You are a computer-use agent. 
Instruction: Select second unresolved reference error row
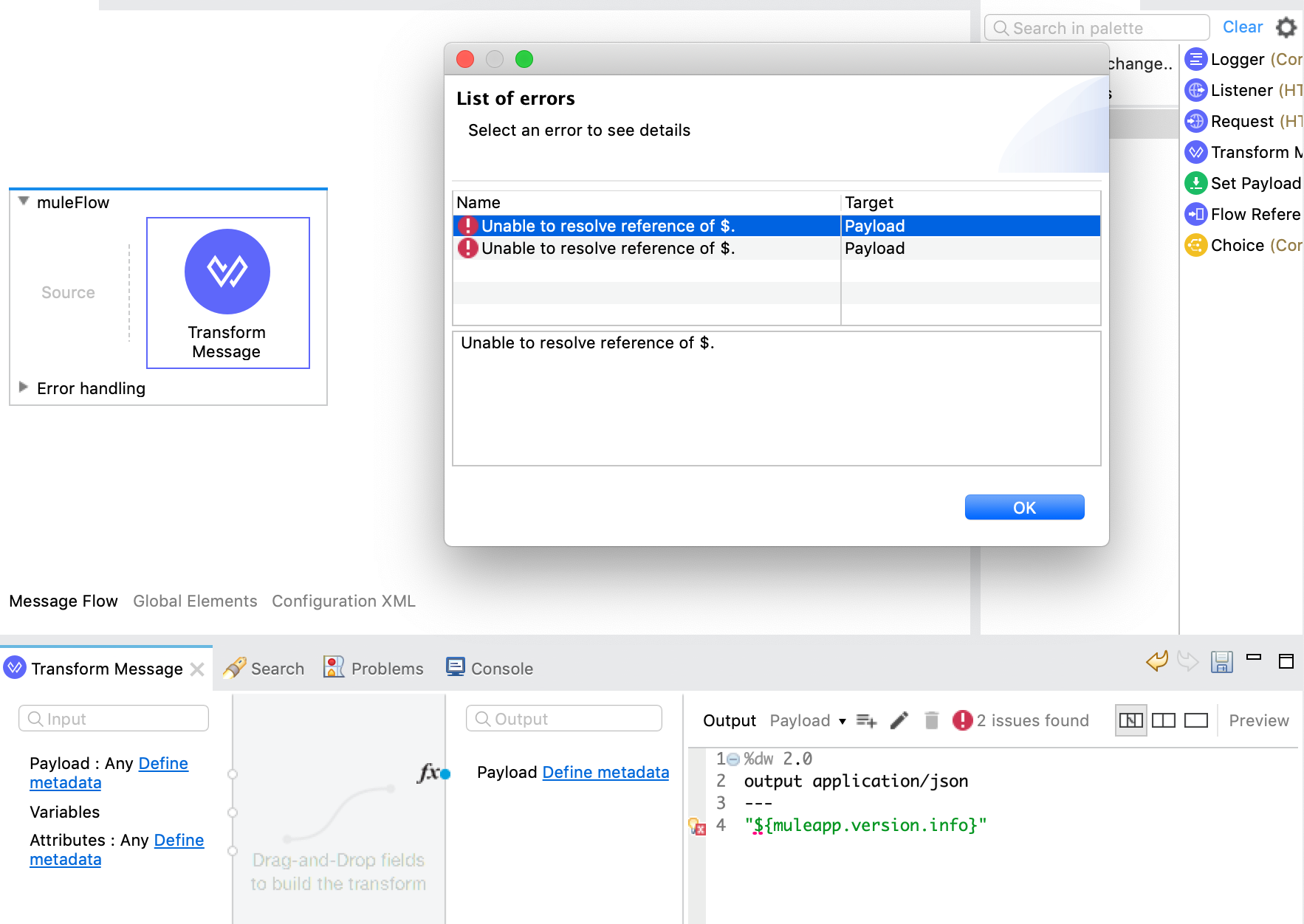[607, 248]
